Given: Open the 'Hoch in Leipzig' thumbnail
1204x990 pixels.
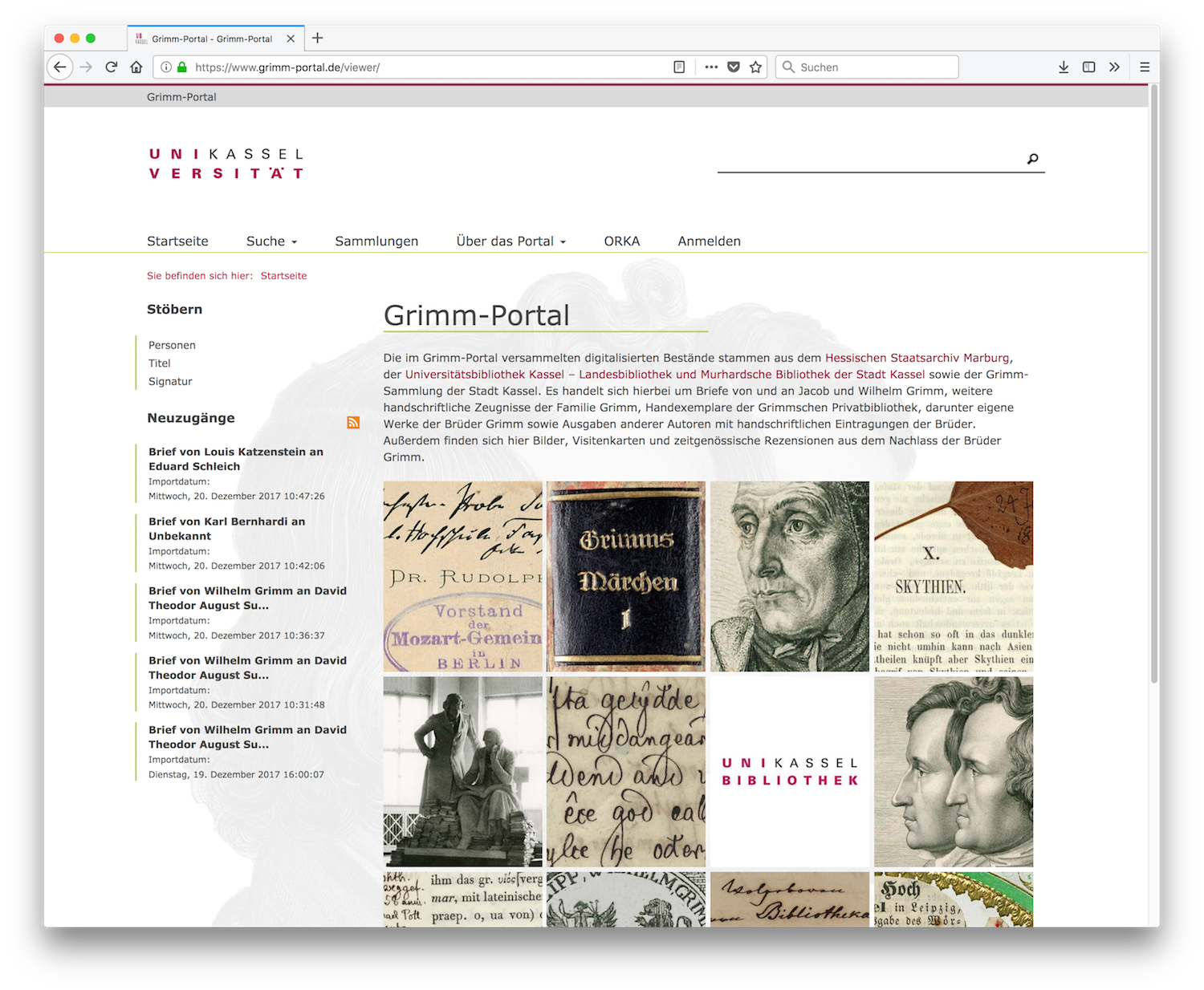Looking at the screenshot, I should (x=954, y=899).
